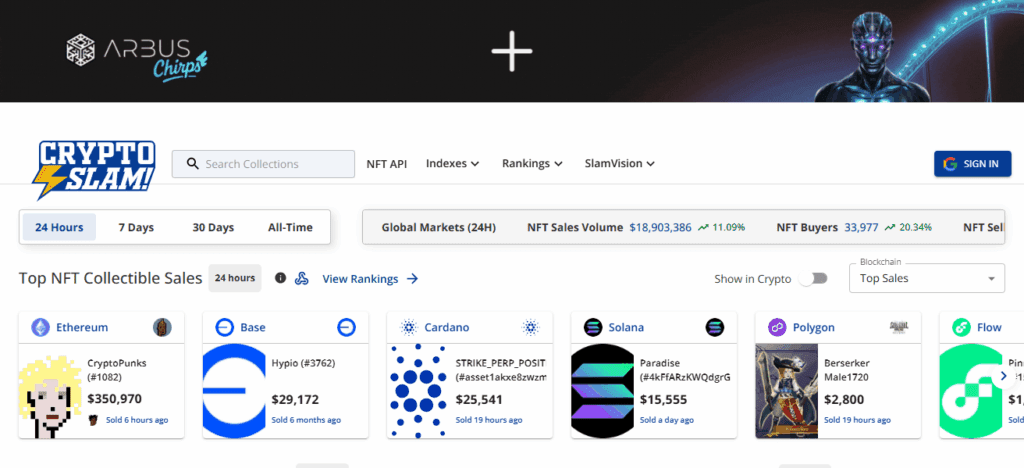Click the $2,800 price text
The image size is (1024, 468).
(x=844, y=399)
